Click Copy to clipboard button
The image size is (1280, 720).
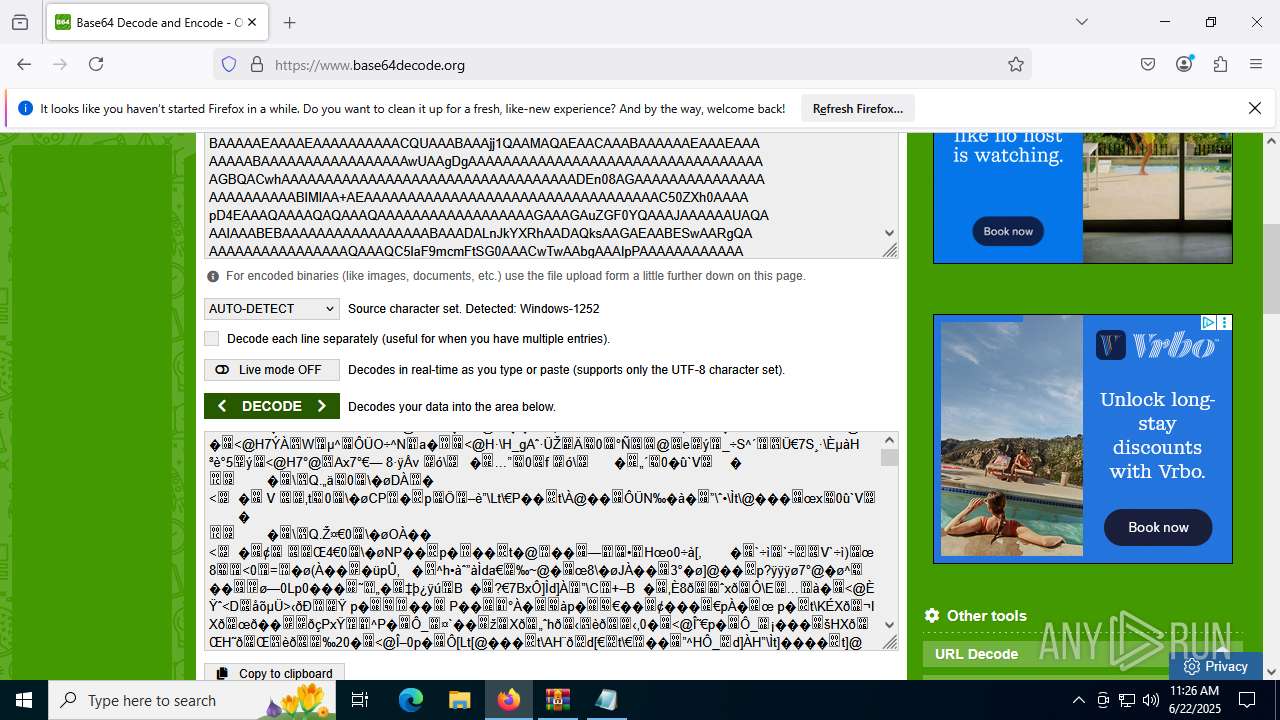click(275, 673)
